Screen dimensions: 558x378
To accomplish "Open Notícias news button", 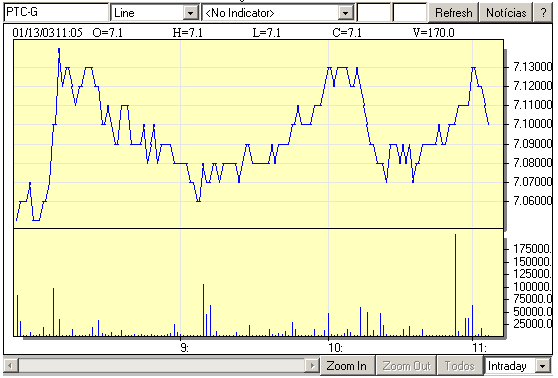I will pyautogui.click(x=506, y=13).
